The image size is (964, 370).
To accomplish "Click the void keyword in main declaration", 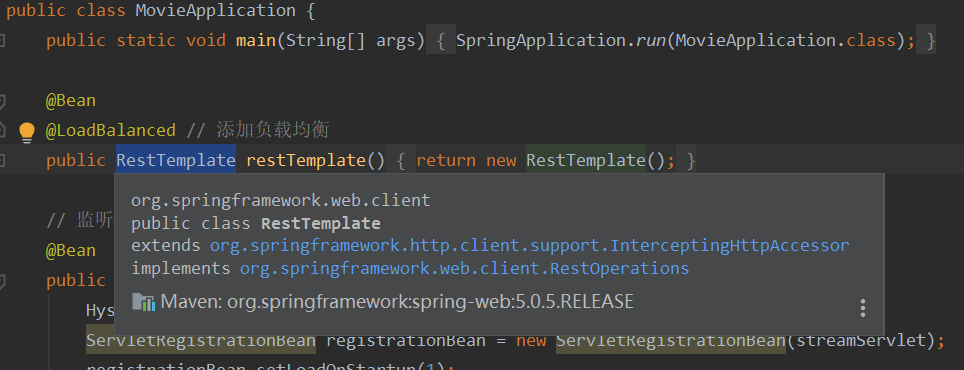I will [x=206, y=41].
